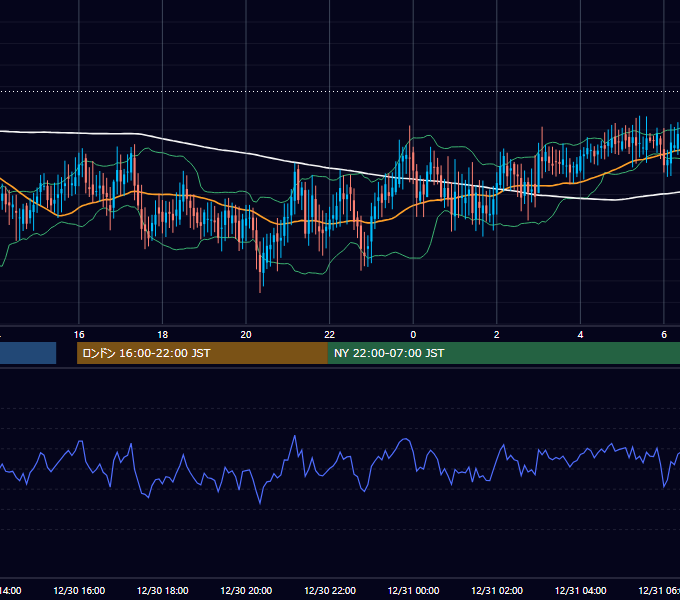This screenshot has width=680, height=600.
Task: Click the hour label 6 on price chart axis
Action: [664, 335]
